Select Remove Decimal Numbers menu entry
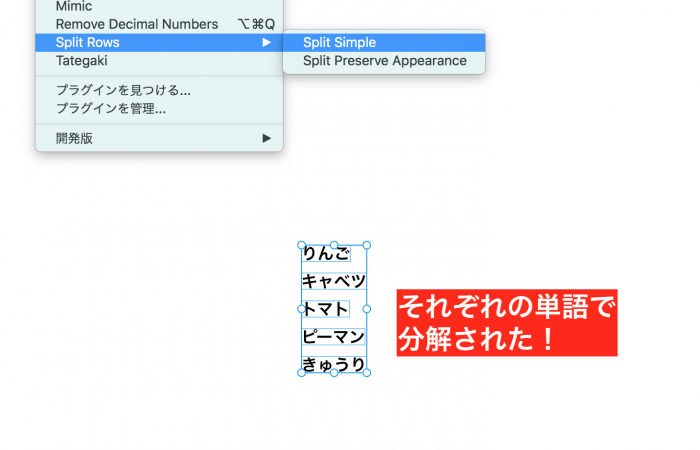 pyautogui.click(x=136, y=24)
